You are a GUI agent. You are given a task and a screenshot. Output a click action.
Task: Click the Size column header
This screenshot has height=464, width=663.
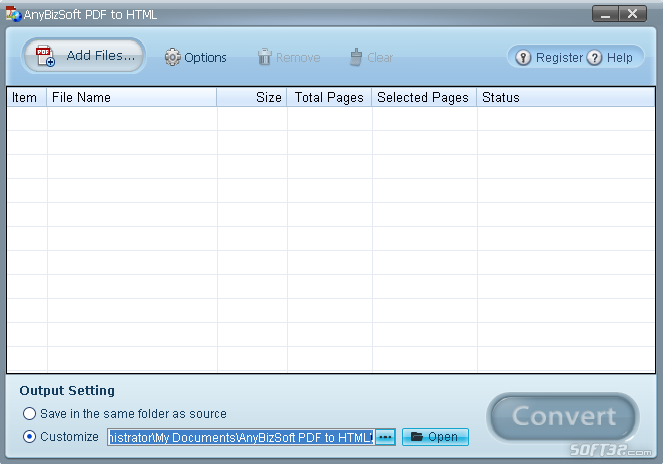252,98
